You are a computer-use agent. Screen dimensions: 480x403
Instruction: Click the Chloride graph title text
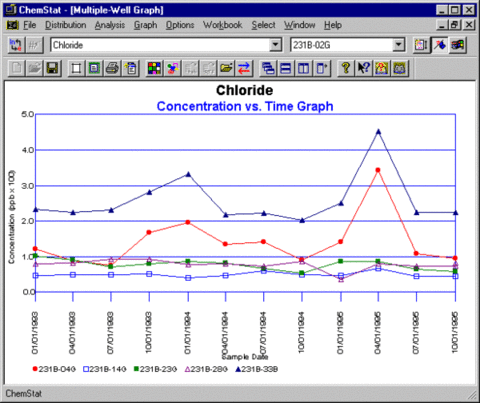tap(245, 90)
